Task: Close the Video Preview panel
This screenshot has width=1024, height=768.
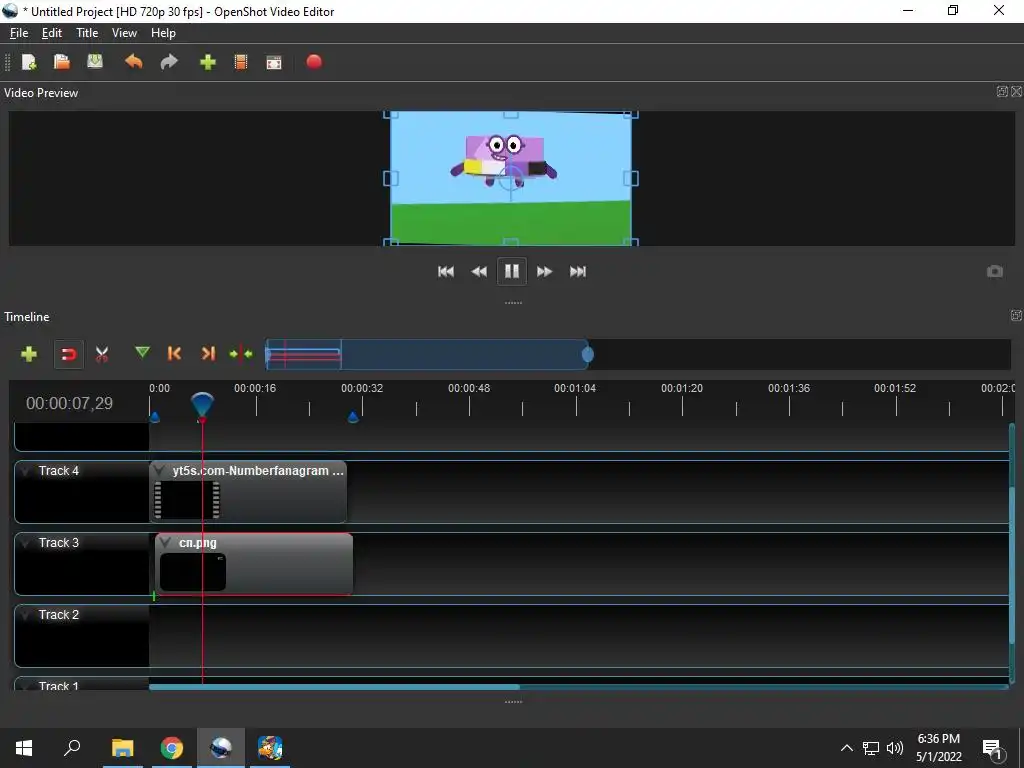Action: point(1016,91)
